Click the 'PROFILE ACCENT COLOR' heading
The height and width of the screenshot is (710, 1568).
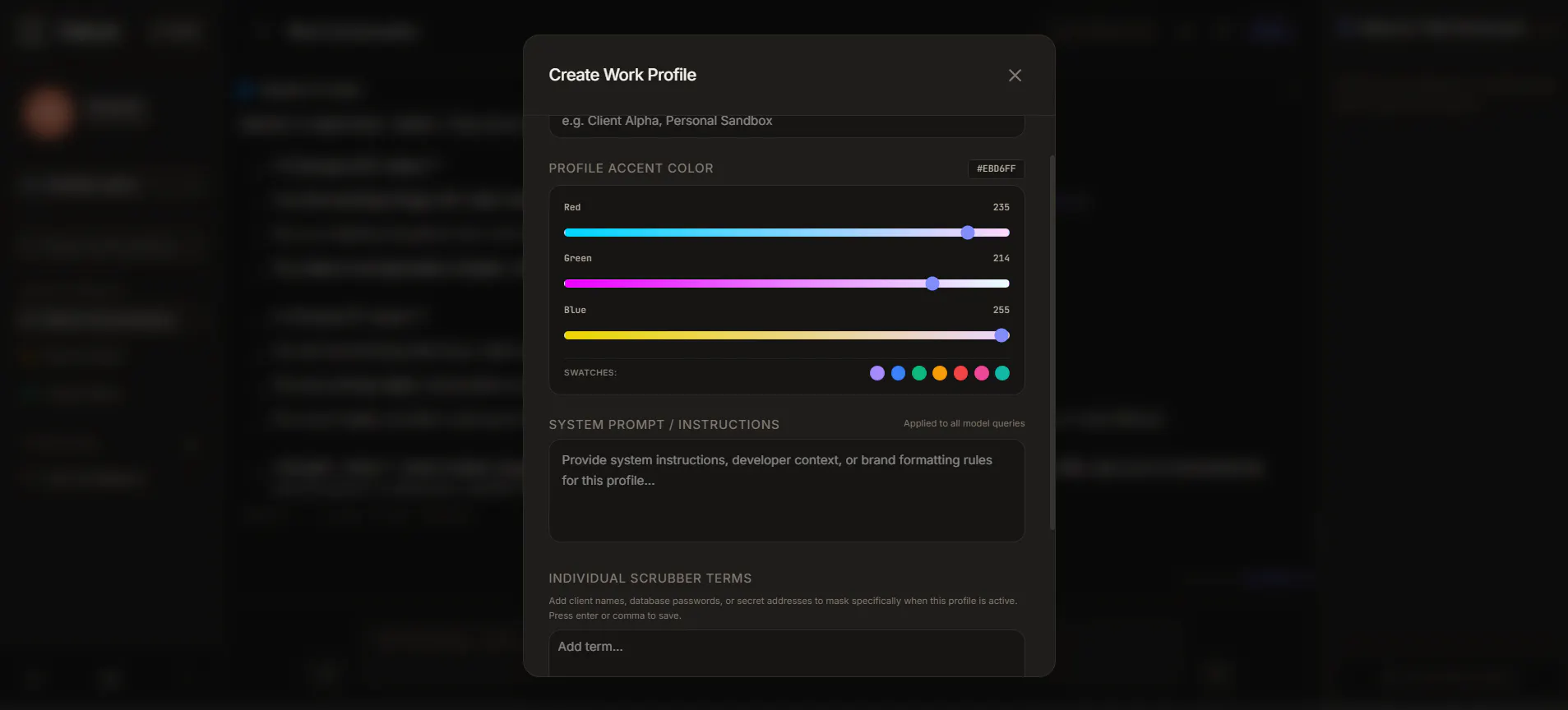[x=631, y=168]
